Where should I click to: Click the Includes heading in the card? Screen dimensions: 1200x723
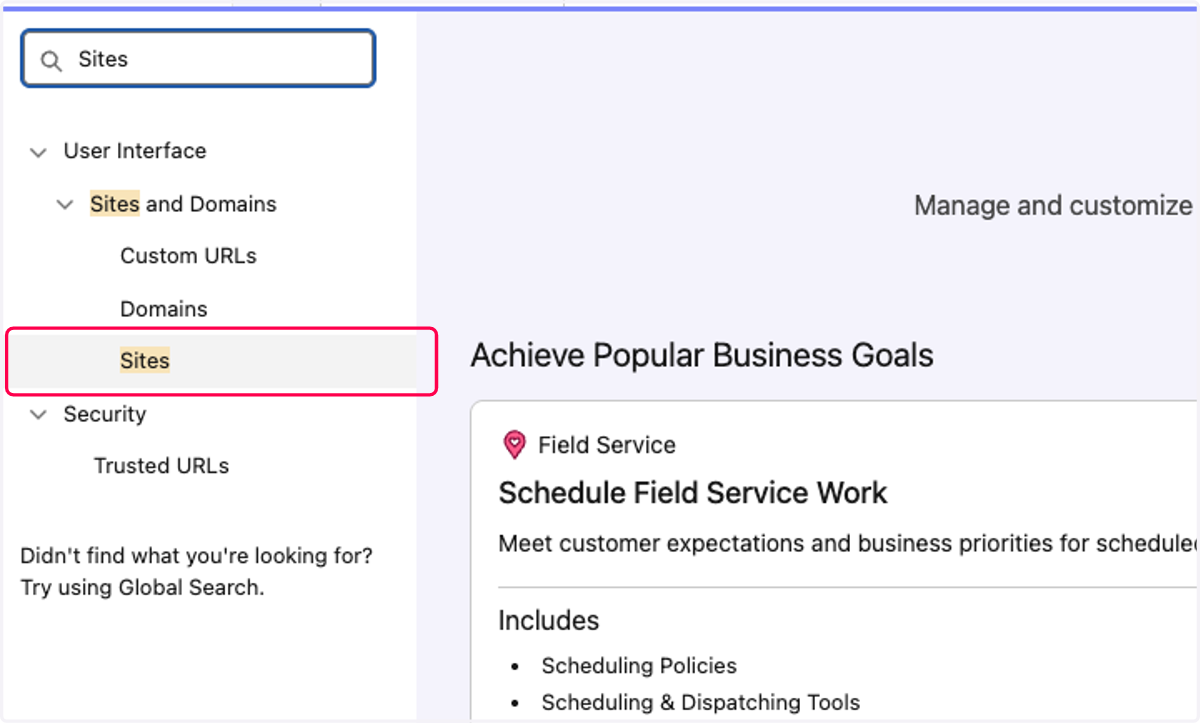click(x=549, y=621)
